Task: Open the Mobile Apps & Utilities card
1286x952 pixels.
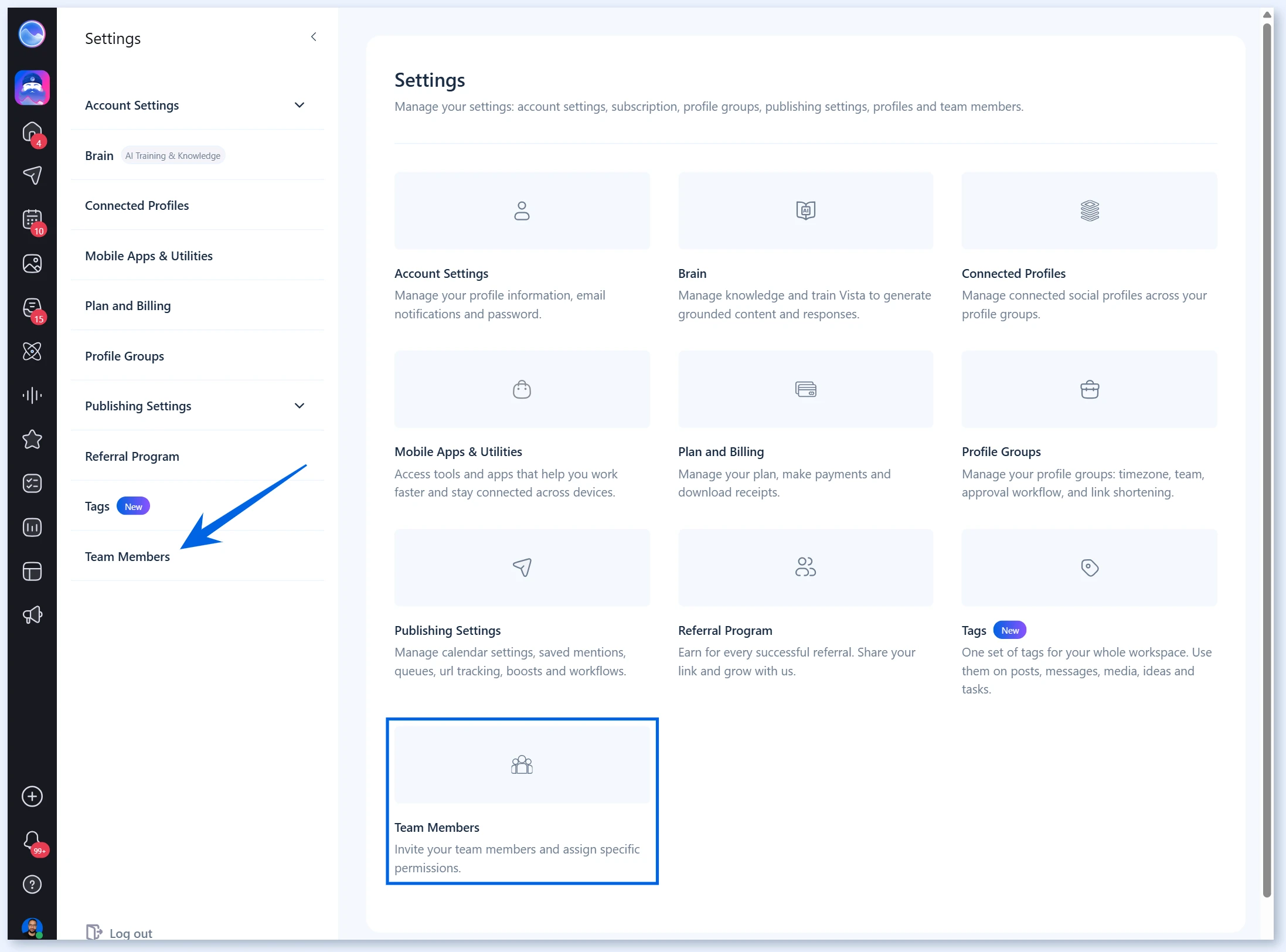Action: click(522, 425)
